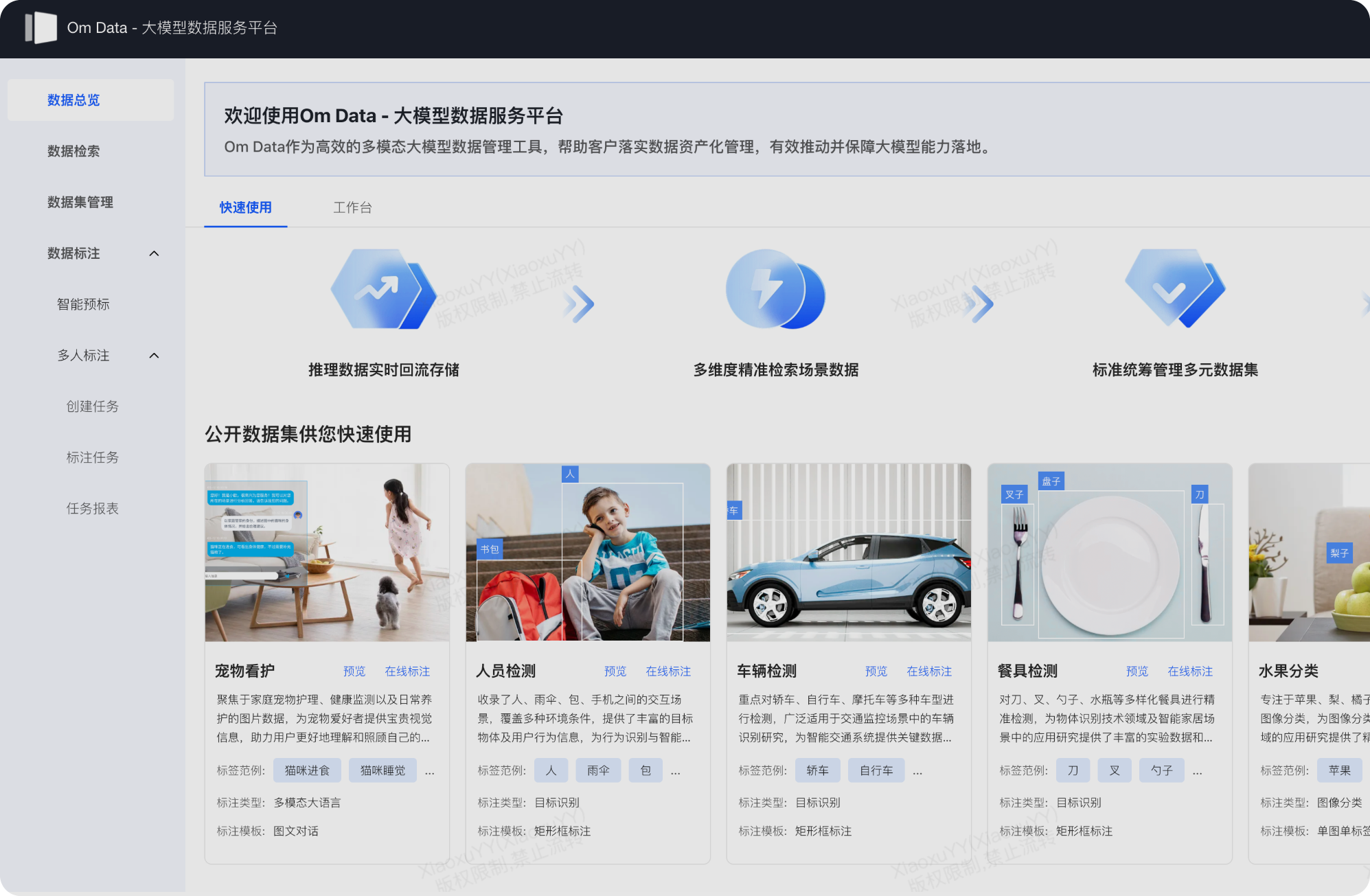Screen dimensions: 1370x896
Task: Click the 猫咪进食 label tag
Action: coord(307,770)
